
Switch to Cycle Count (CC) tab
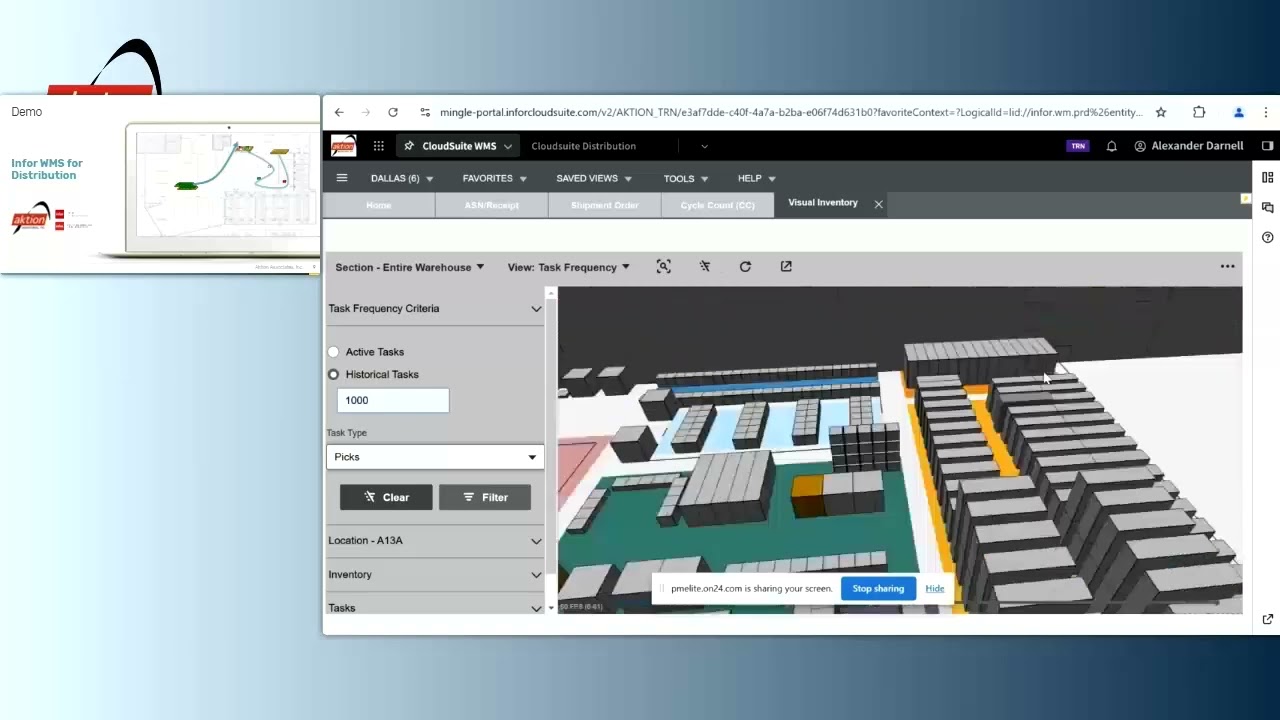tap(718, 205)
